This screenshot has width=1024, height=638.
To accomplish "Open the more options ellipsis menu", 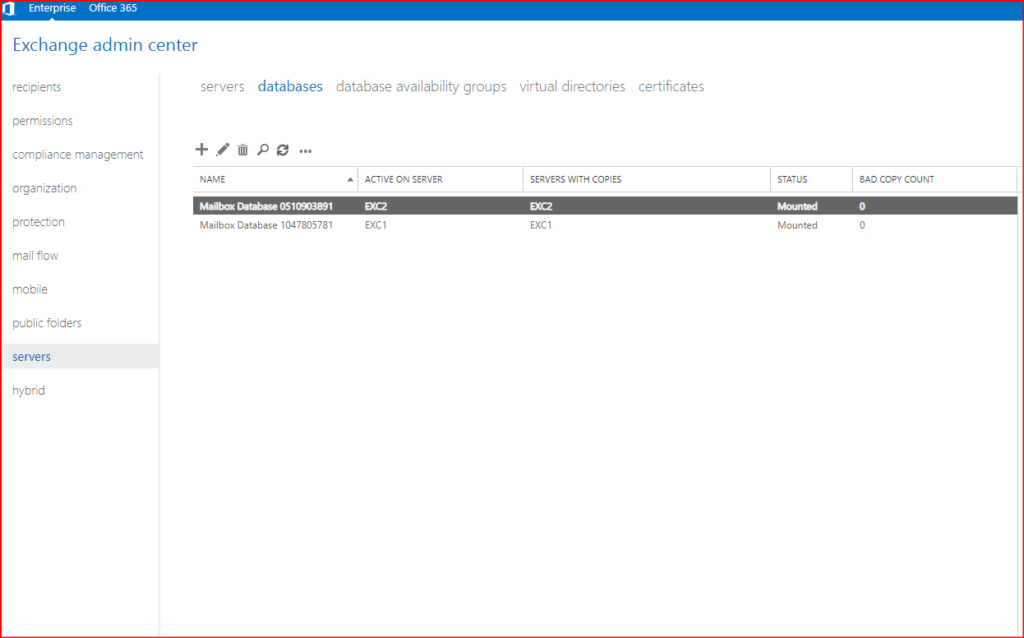I will click(306, 151).
